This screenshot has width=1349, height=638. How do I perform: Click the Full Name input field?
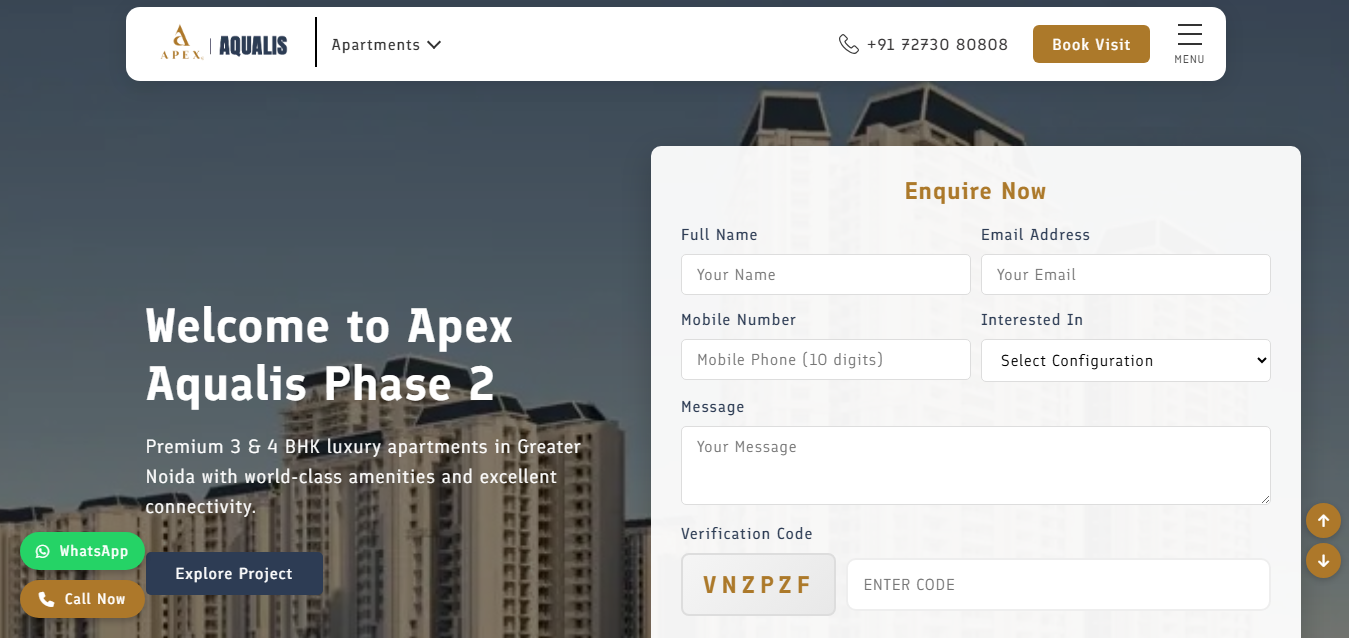826,274
